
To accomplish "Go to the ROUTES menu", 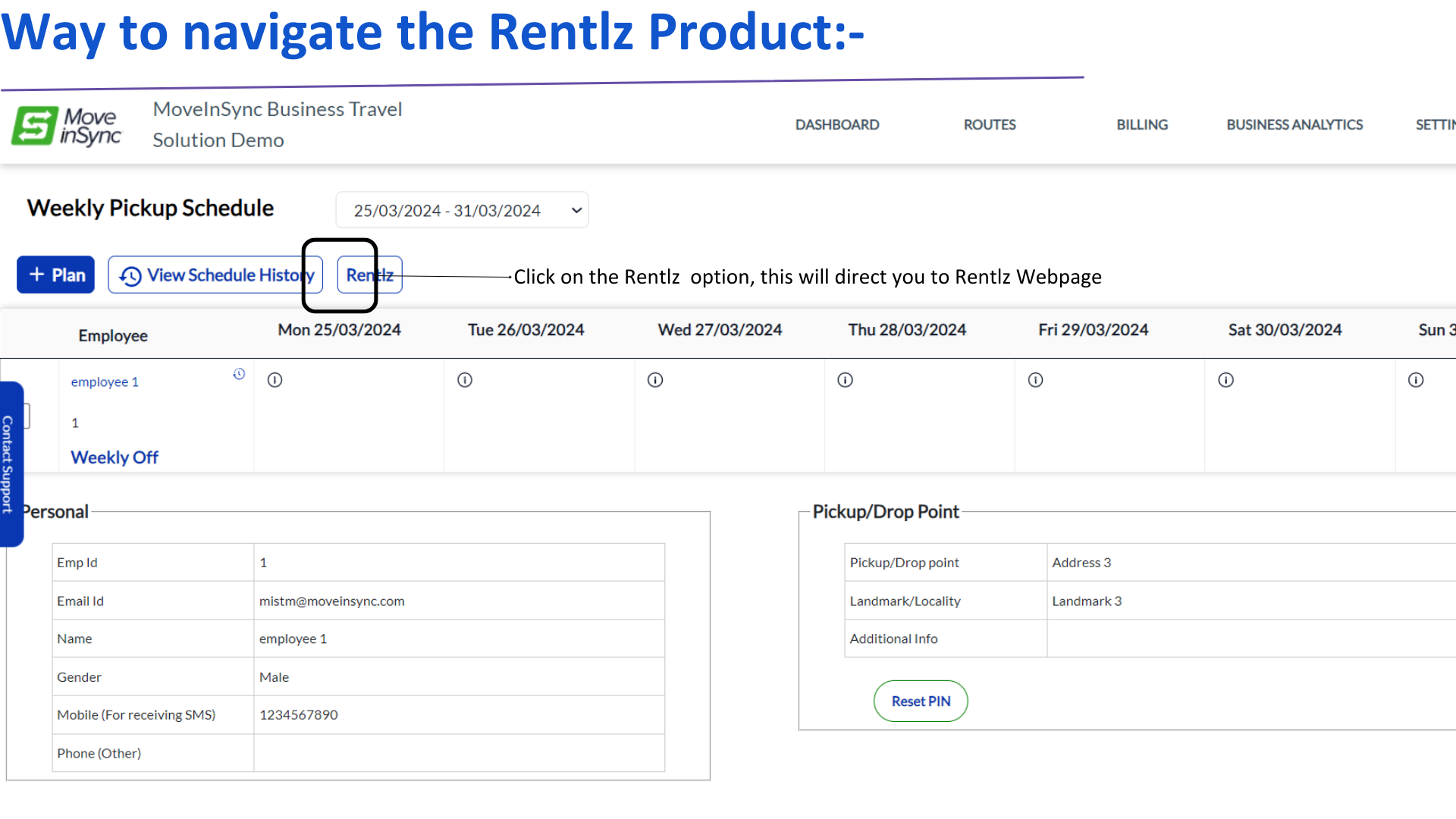I will (989, 125).
